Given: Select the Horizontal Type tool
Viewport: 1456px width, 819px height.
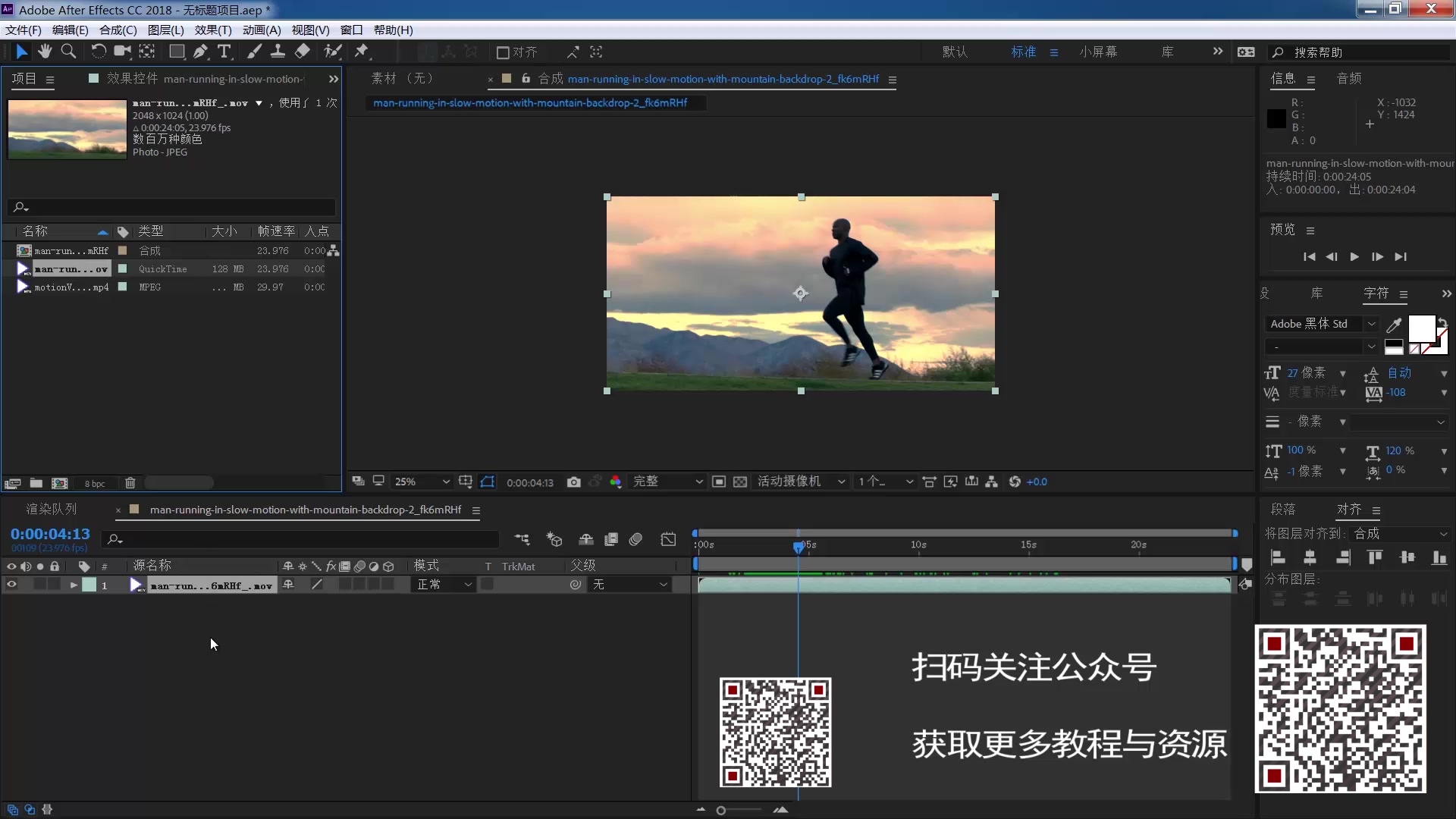Looking at the screenshot, I should click(x=224, y=52).
